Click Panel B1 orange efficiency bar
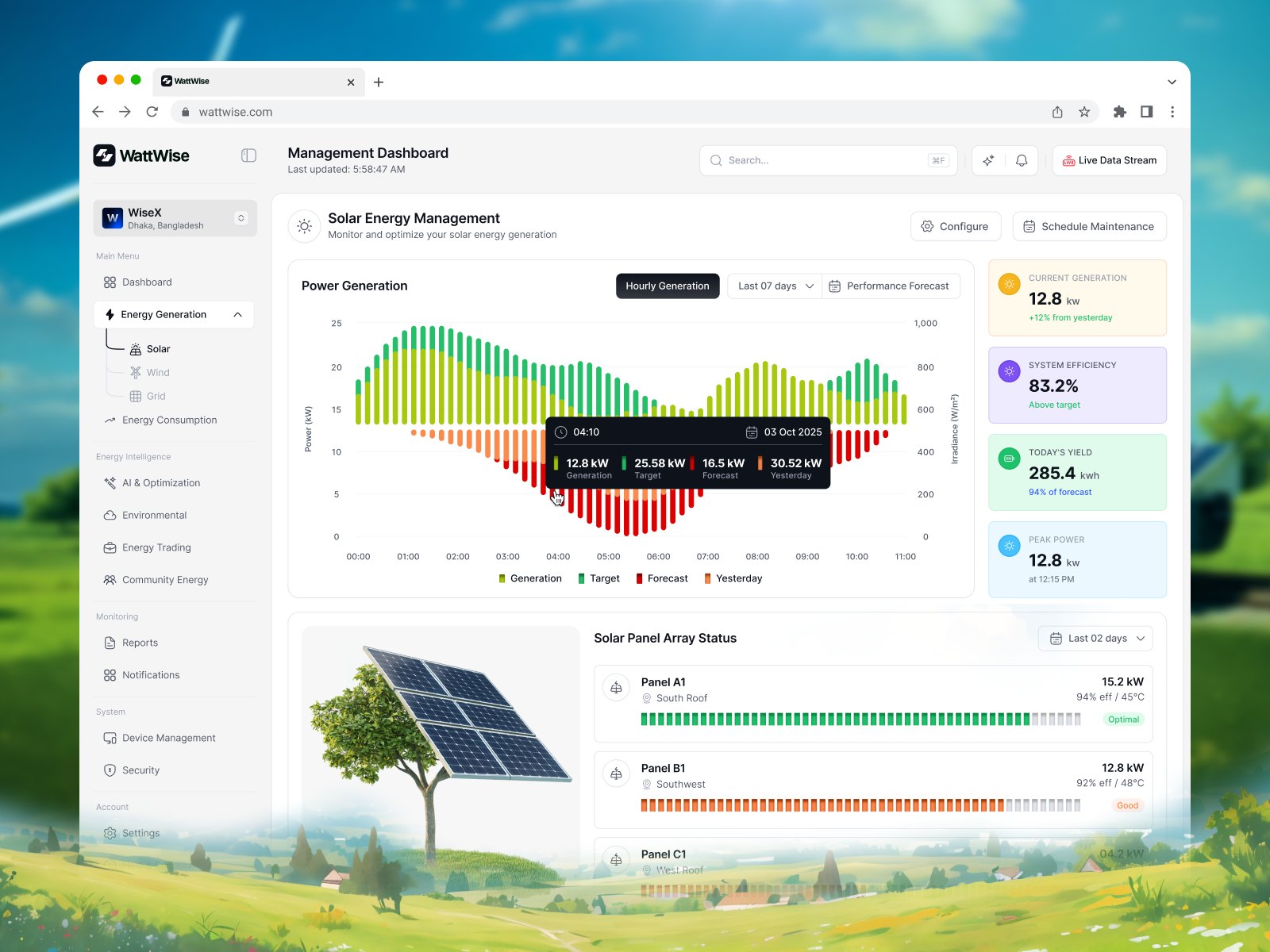Viewport: 1270px width, 952px height. coord(822,805)
